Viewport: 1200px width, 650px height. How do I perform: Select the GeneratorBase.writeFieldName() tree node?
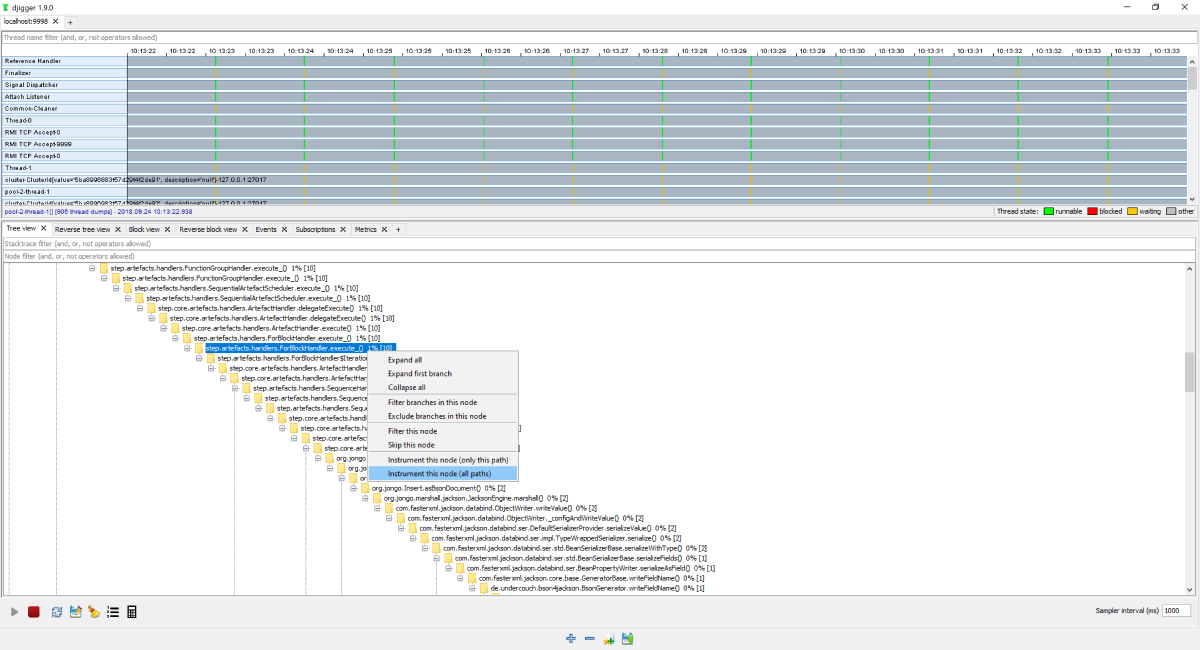[x=592, y=578]
